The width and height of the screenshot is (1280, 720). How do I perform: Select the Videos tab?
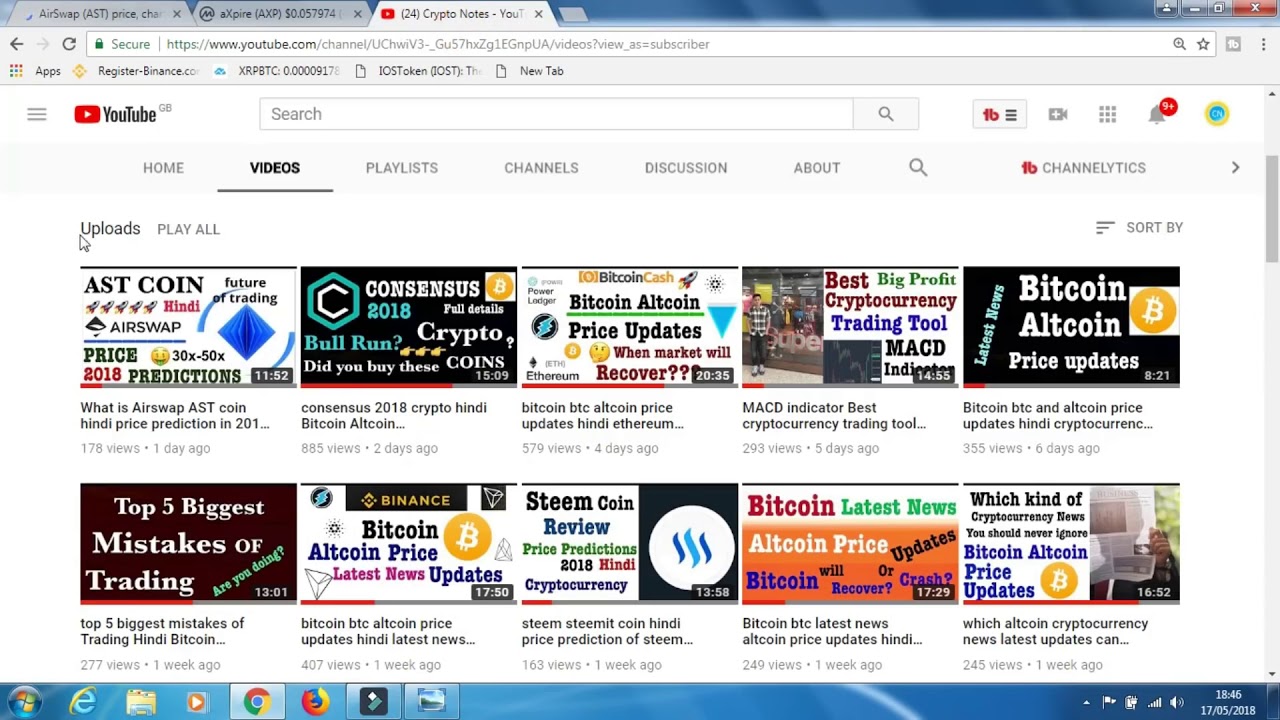275,168
